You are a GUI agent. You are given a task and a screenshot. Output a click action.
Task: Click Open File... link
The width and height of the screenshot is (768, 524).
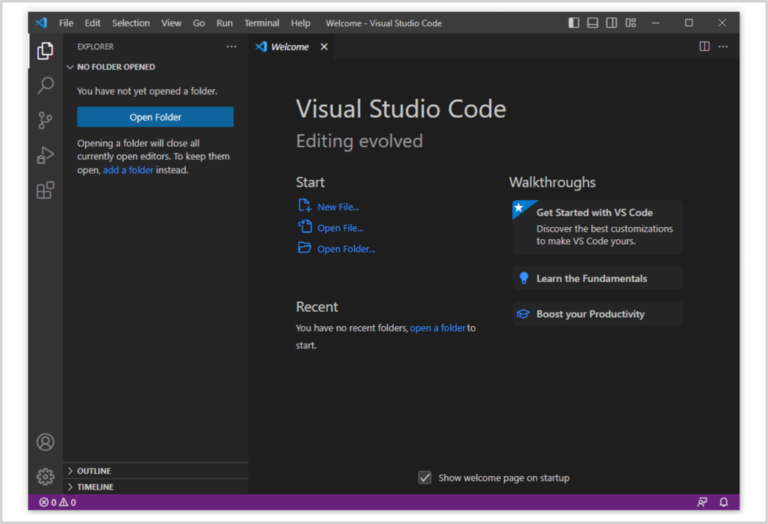point(340,228)
